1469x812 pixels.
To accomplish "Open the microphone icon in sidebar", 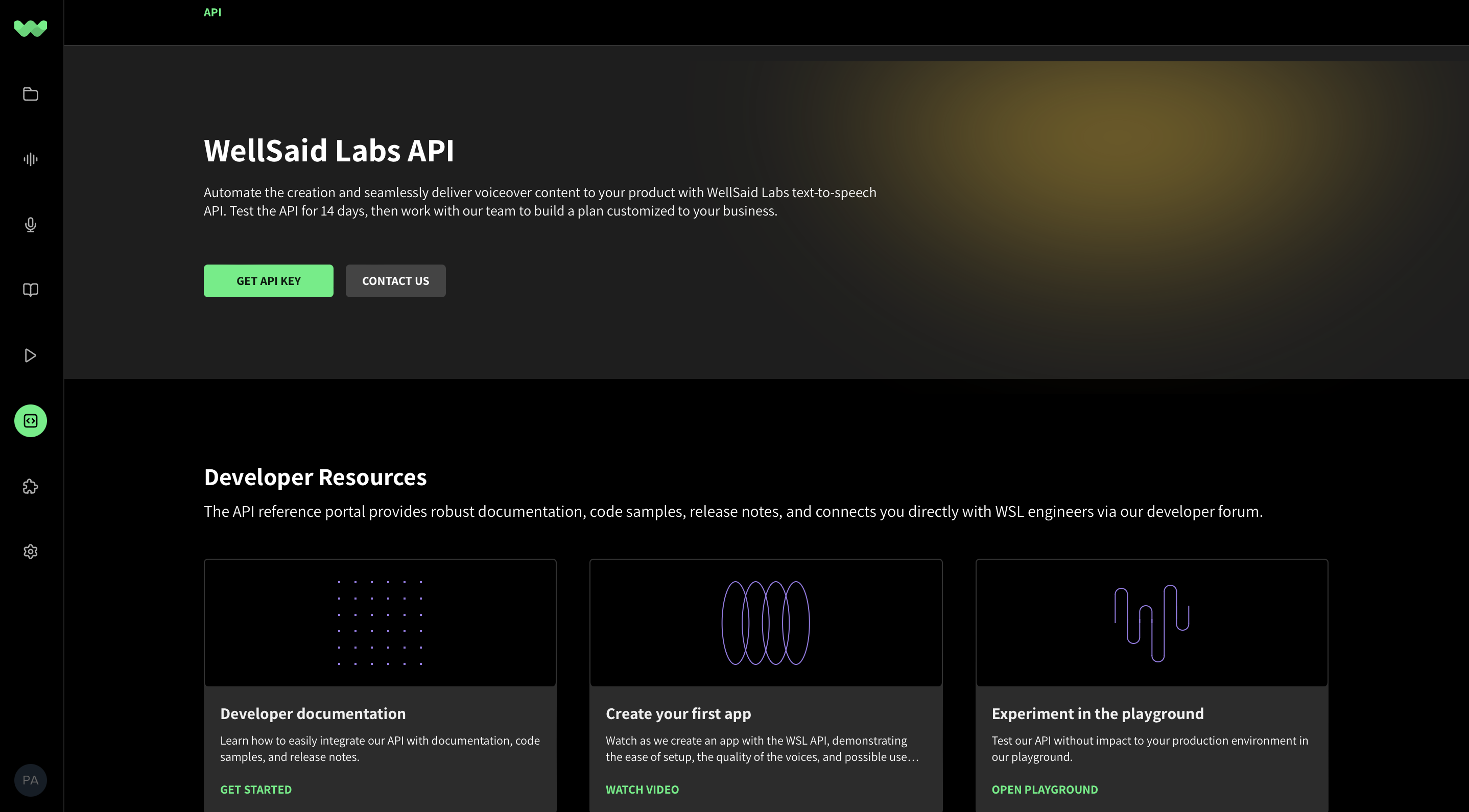I will 31,225.
